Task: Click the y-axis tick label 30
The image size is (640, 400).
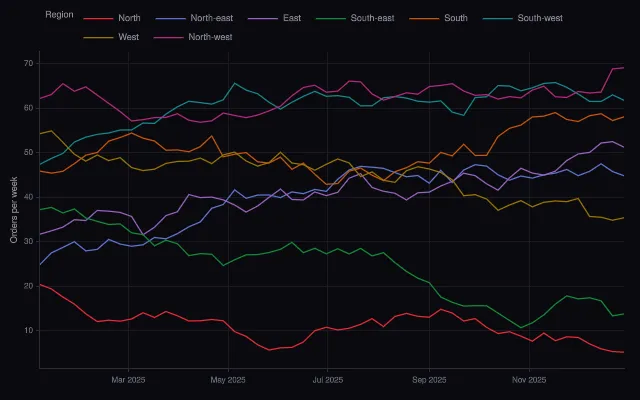Action: pos(29,242)
